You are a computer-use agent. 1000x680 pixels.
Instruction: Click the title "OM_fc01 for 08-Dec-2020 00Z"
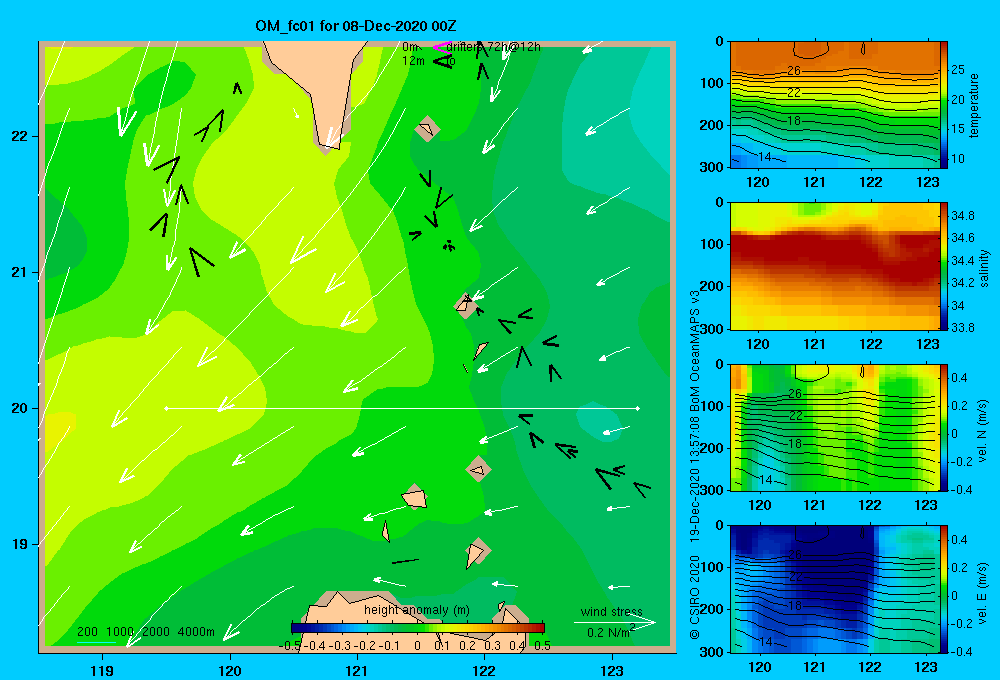(x=355, y=26)
